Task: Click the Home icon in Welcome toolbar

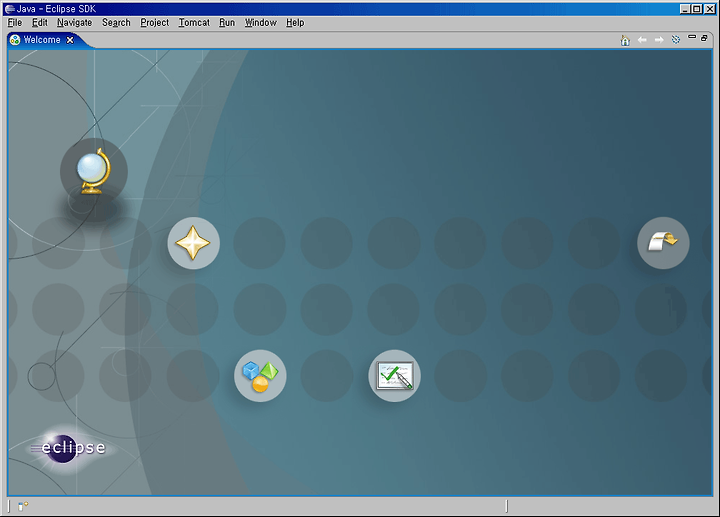Action: [625, 40]
